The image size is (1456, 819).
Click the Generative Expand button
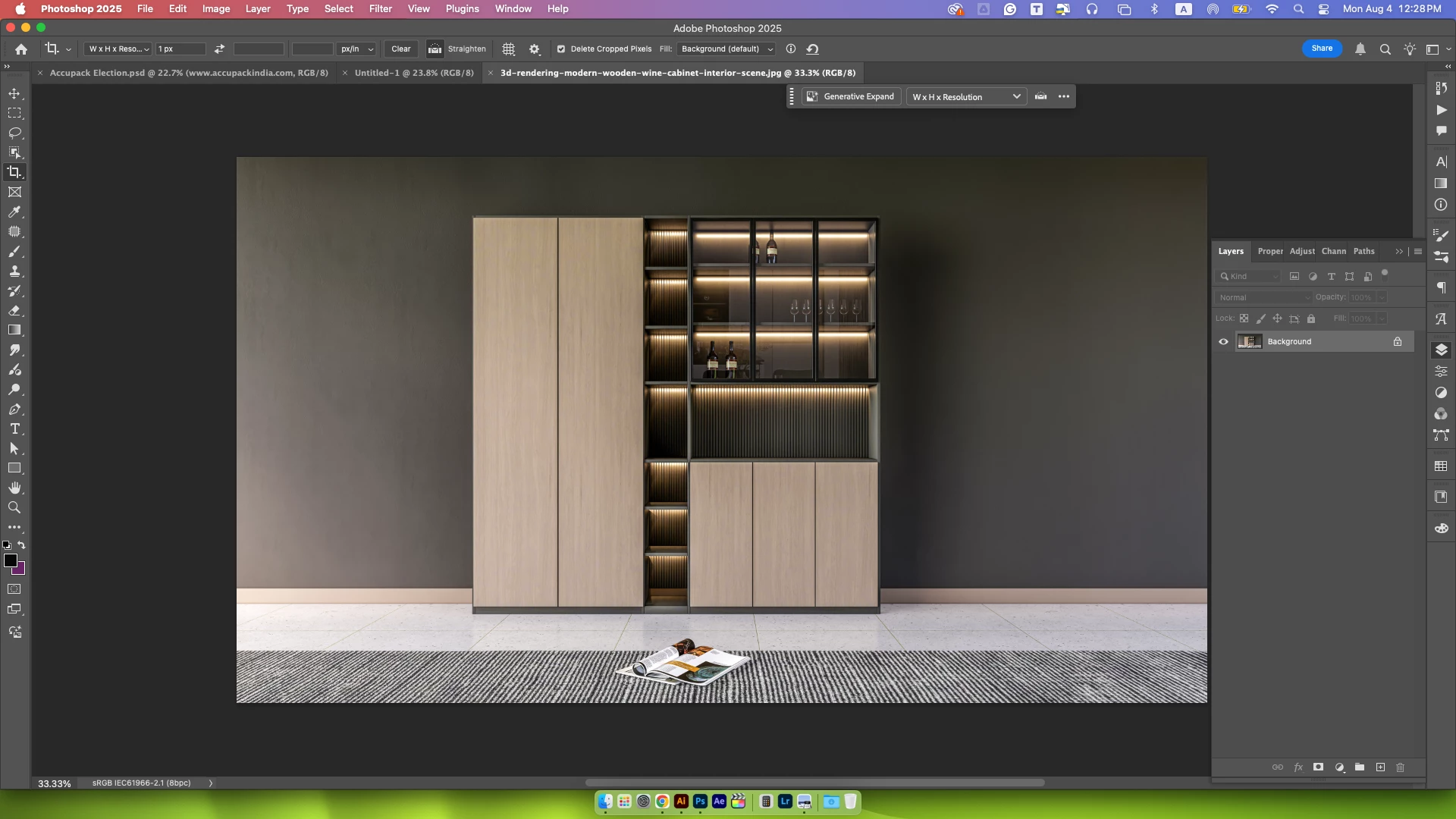coord(851,97)
